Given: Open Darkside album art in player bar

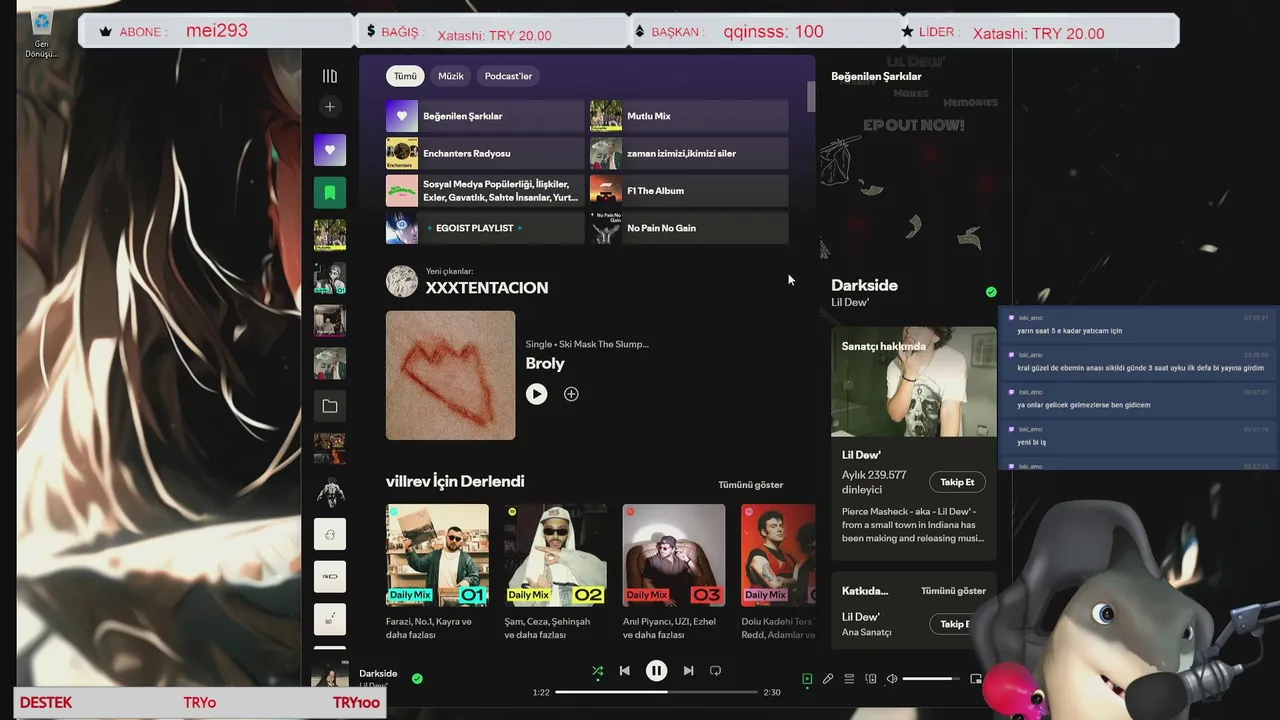Looking at the screenshot, I should coord(330,677).
